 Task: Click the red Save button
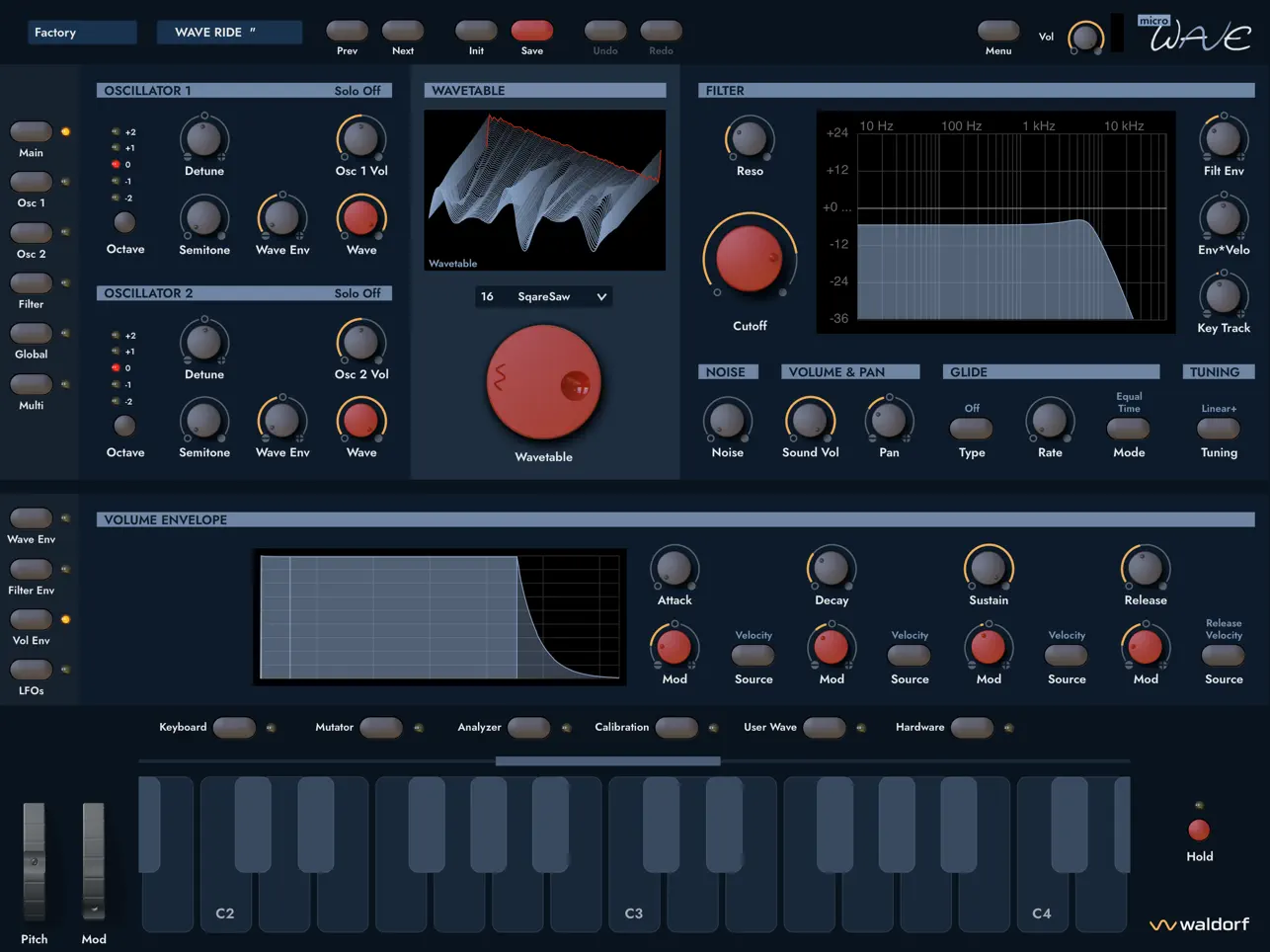point(531,31)
